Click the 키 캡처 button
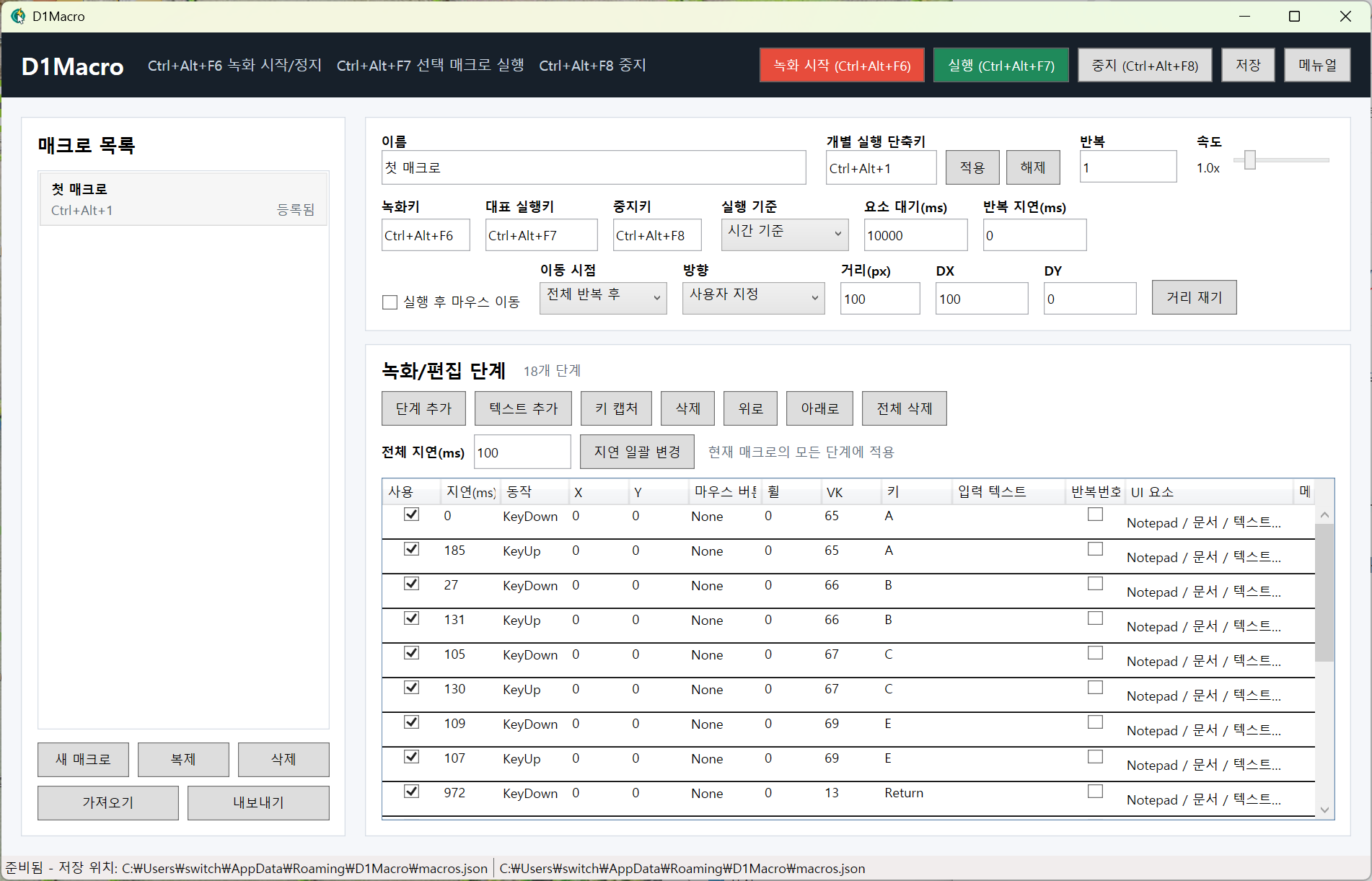This screenshot has width=1372, height=881. click(616, 408)
